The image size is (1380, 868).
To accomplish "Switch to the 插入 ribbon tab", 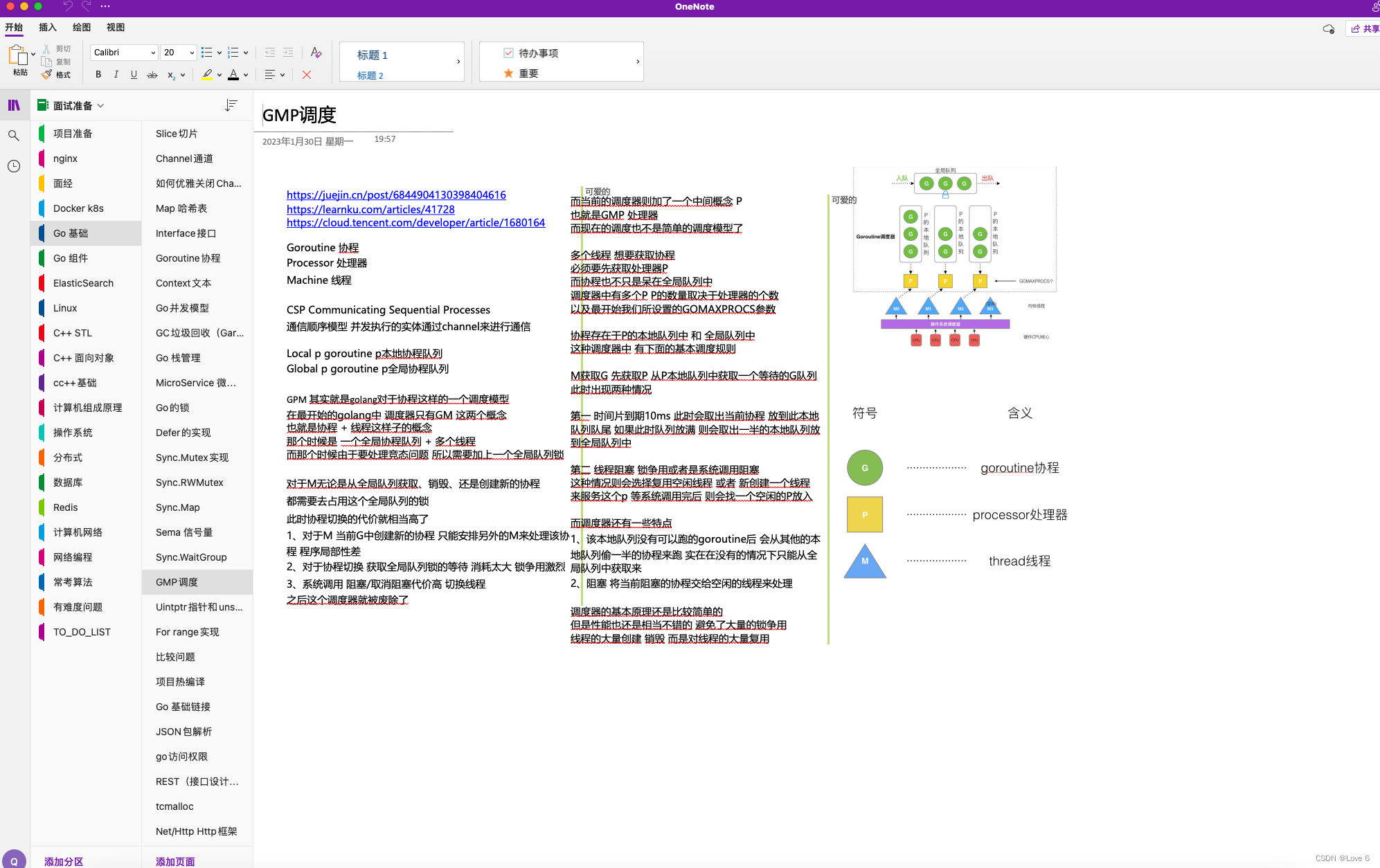I will tap(48, 28).
